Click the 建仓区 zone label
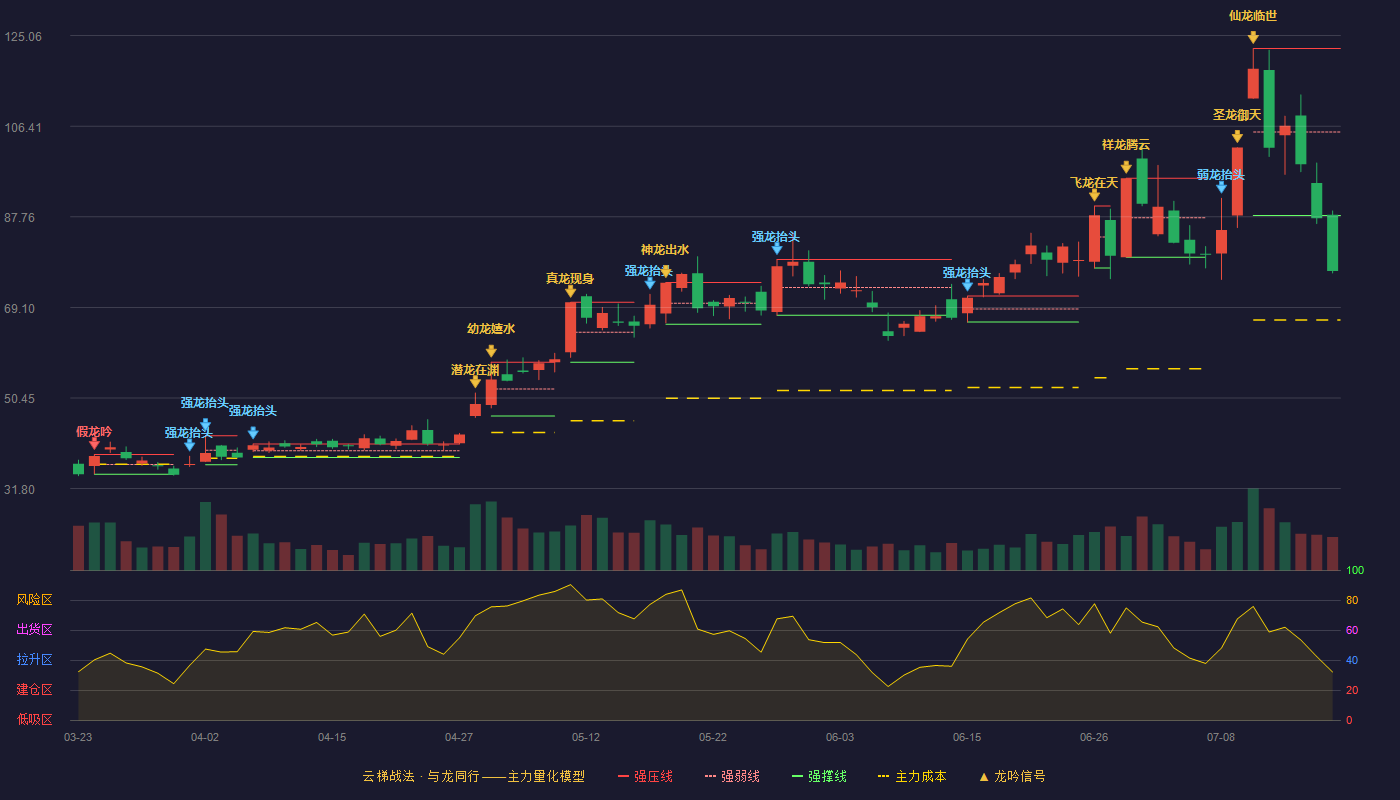Screen dimensions: 1400x800 [x=34, y=690]
